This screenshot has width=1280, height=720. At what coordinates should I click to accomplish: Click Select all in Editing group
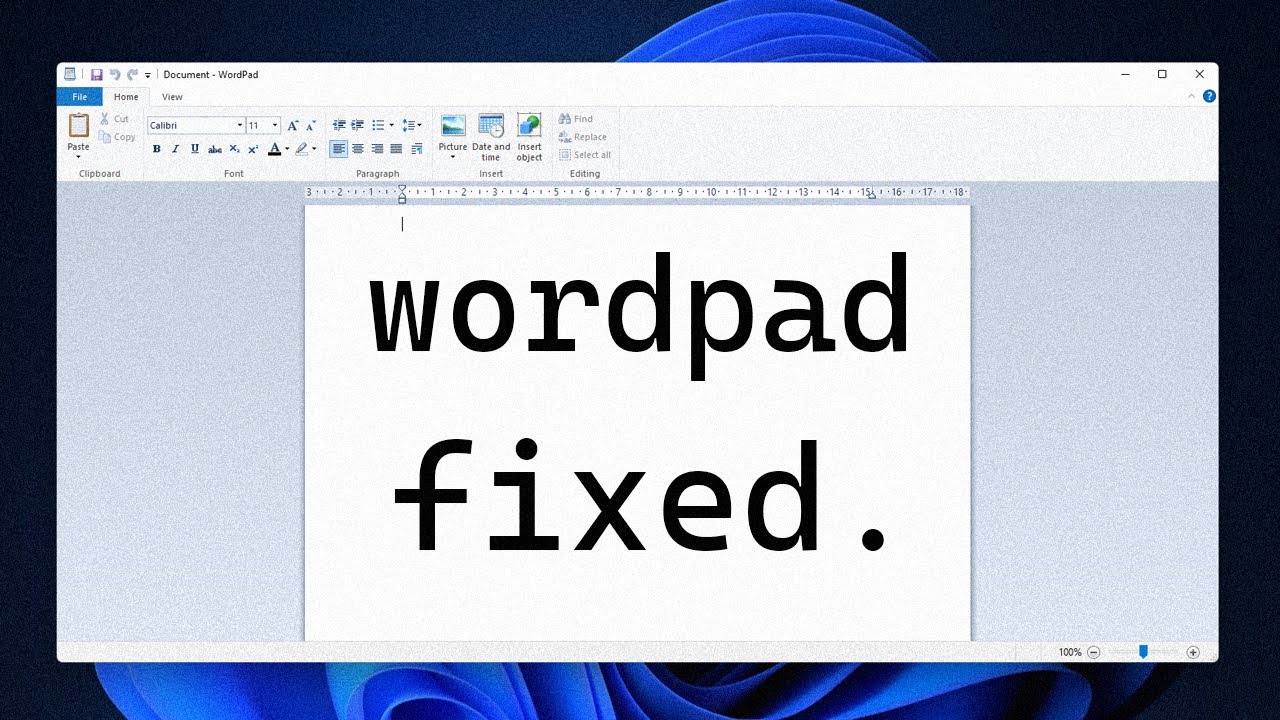pyautogui.click(x=585, y=155)
